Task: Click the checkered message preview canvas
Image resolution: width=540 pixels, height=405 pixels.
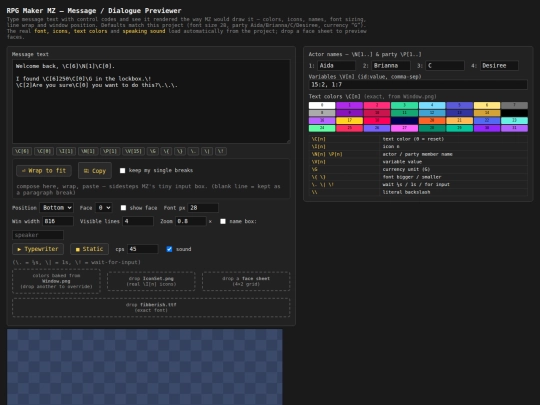Action: (145, 367)
